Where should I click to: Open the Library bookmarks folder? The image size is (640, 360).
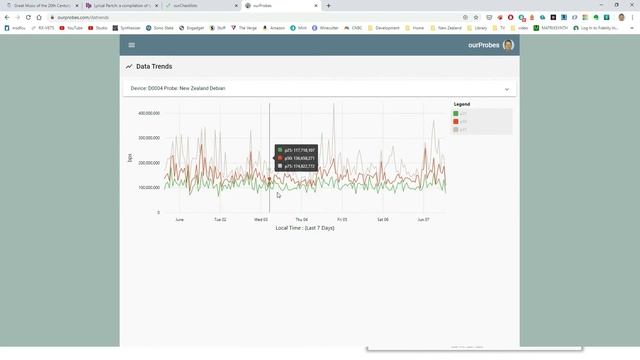coord(477,28)
